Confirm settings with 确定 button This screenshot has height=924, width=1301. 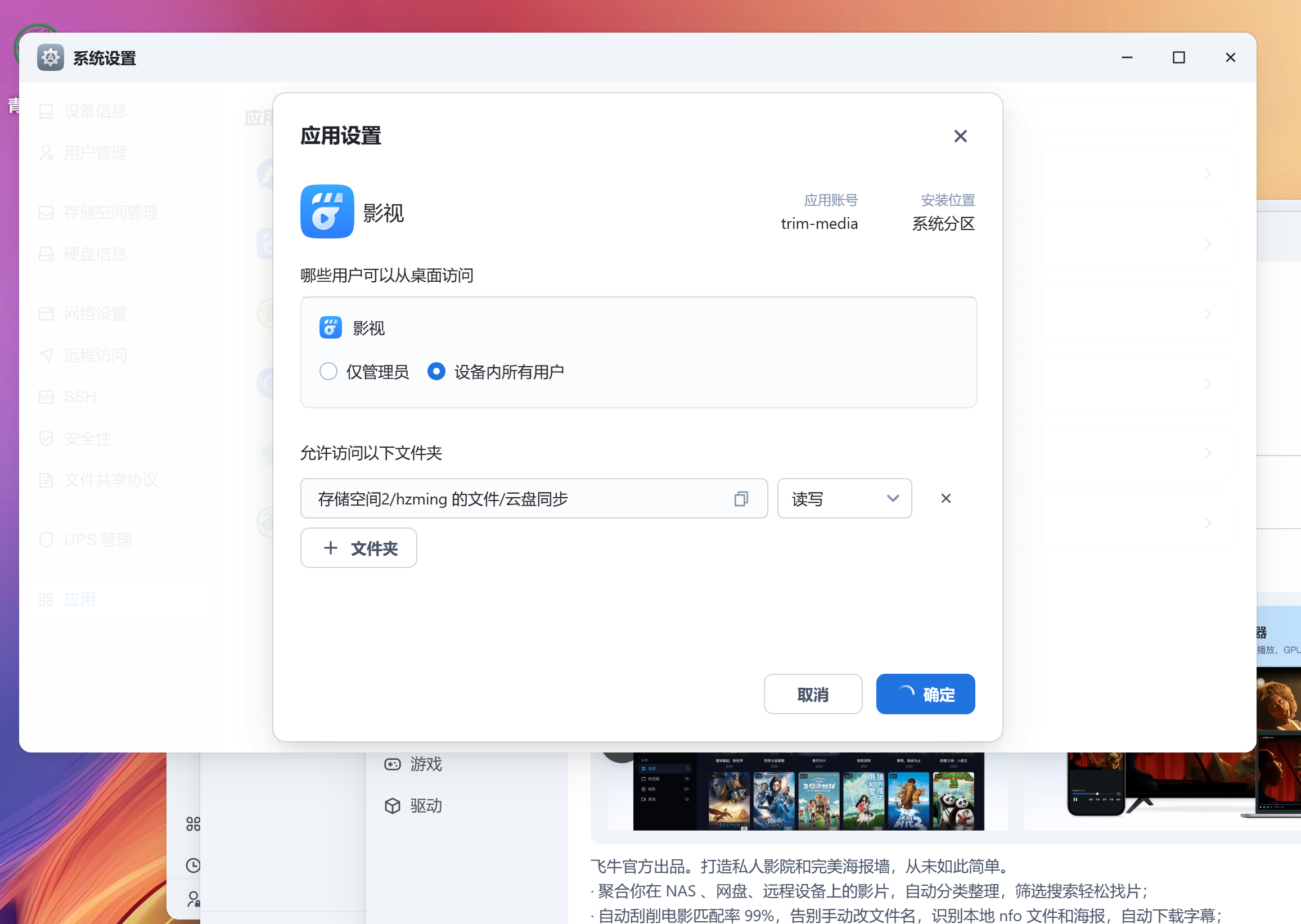click(x=925, y=694)
